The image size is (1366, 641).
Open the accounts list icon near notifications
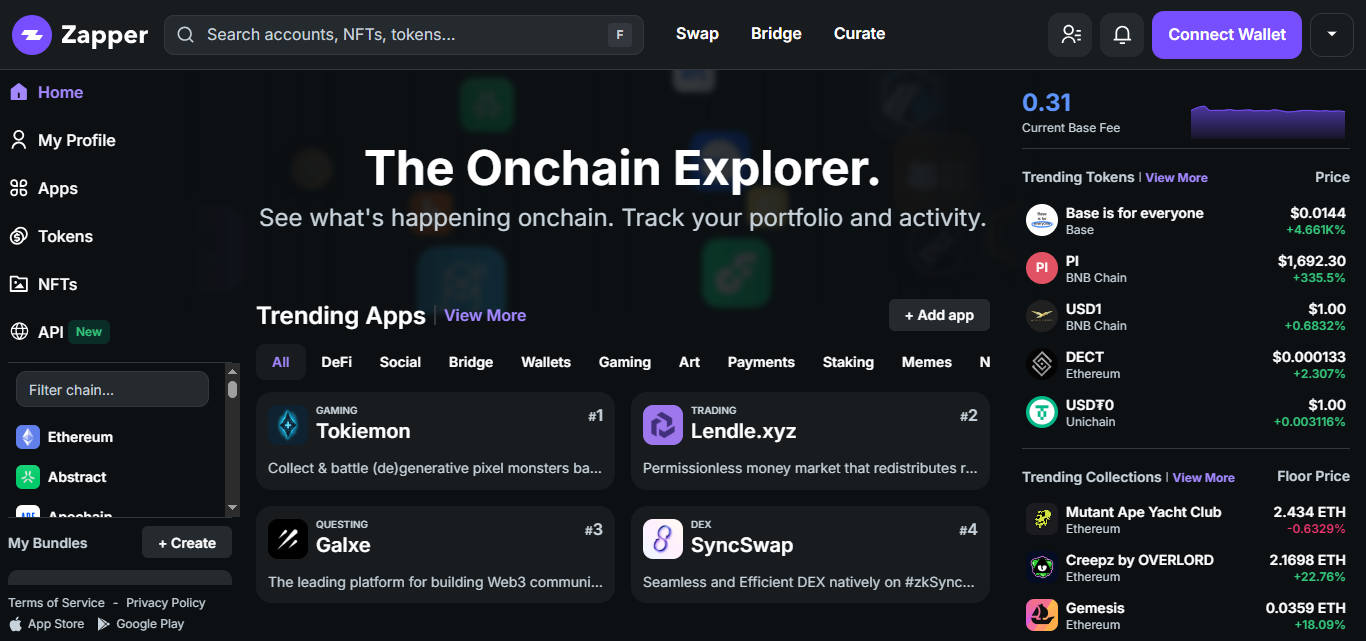click(x=1070, y=35)
